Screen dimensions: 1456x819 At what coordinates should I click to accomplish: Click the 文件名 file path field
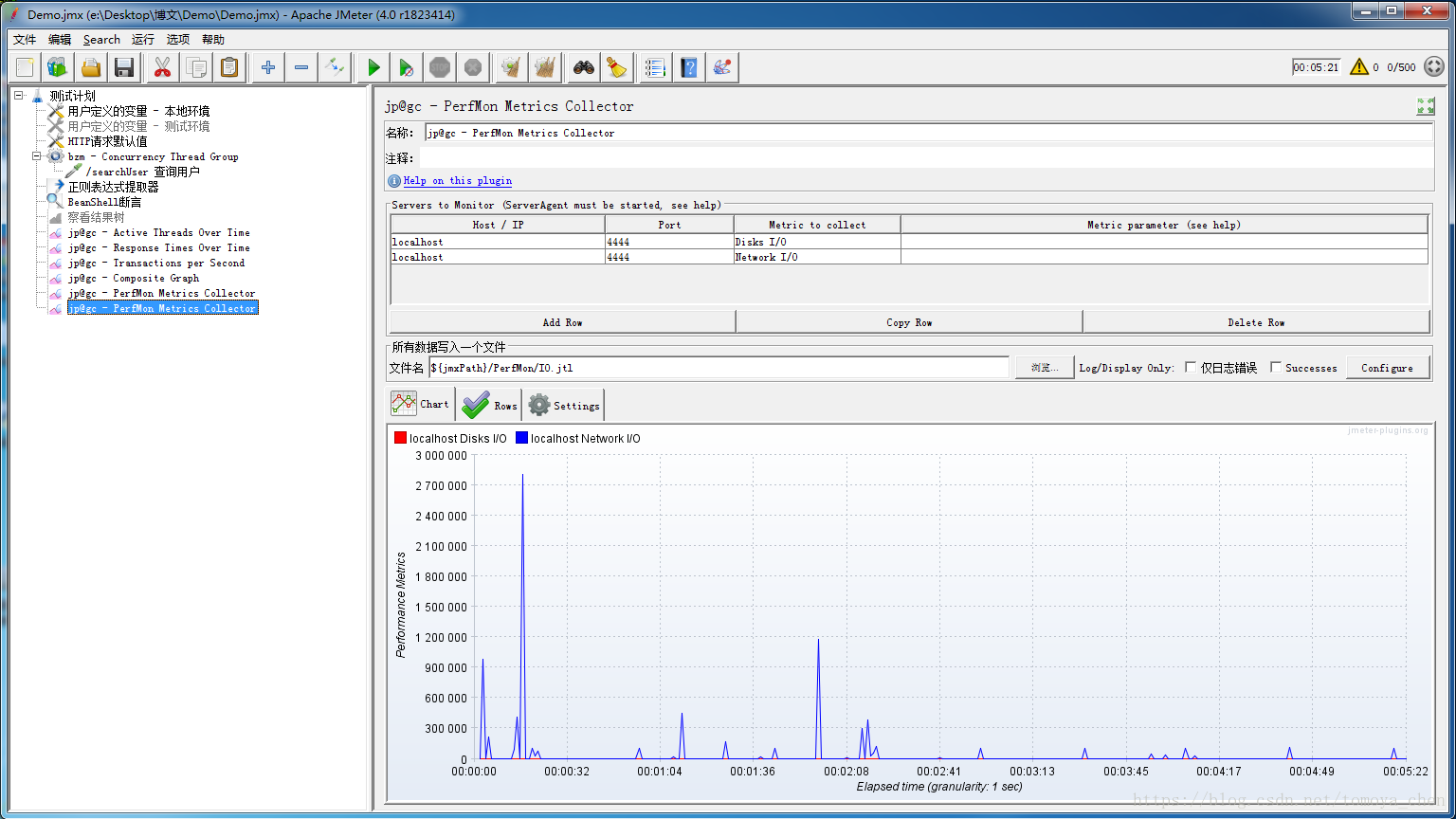tap(719, 368)
